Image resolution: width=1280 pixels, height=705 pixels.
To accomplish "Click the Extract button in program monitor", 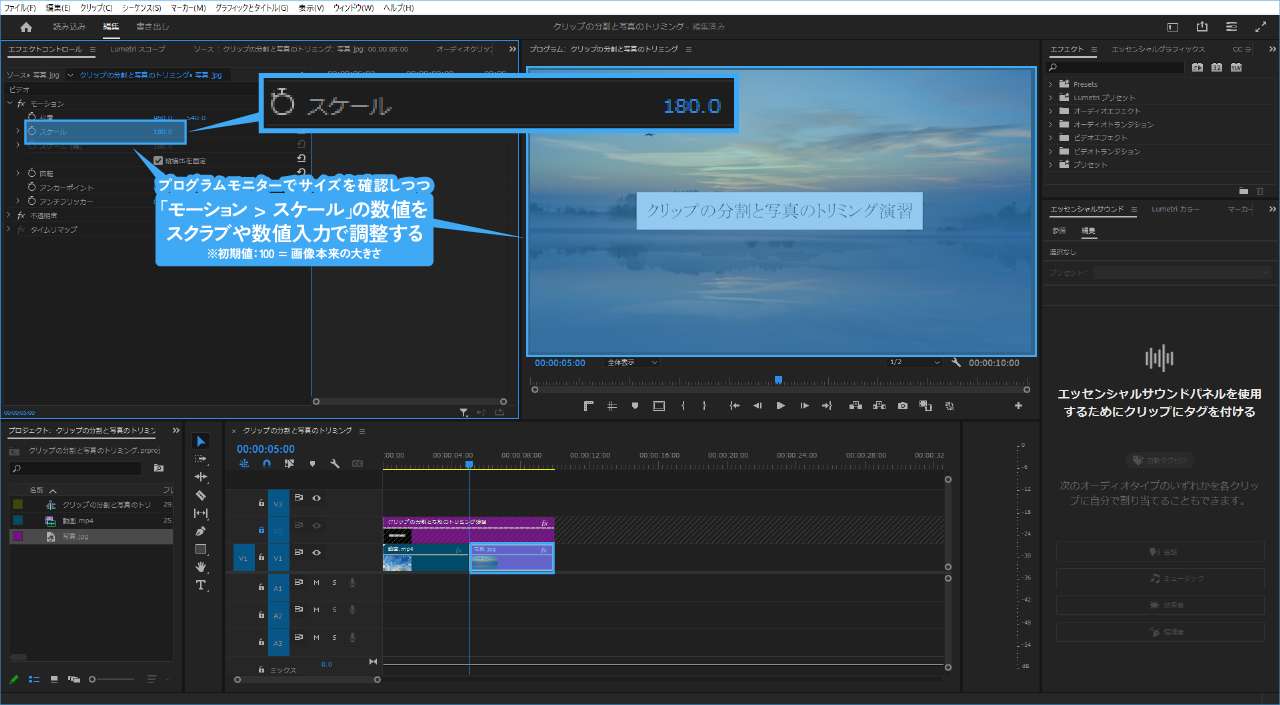I will click(x=879, y=406).
